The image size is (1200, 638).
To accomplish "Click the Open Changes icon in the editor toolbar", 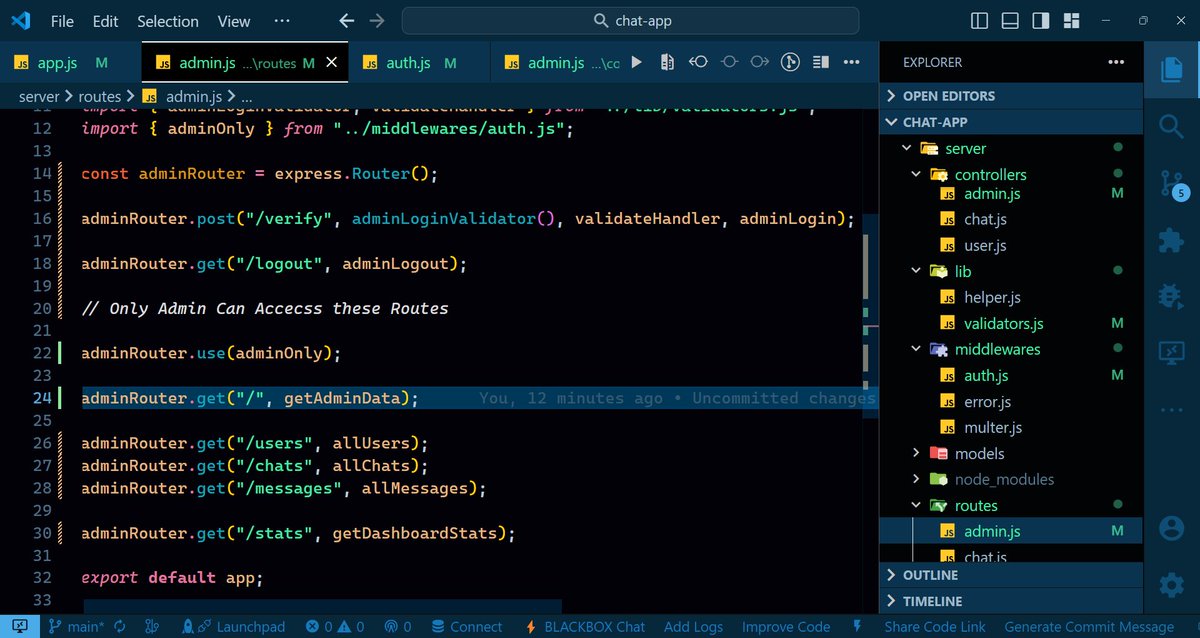I will tap(667, 62).
